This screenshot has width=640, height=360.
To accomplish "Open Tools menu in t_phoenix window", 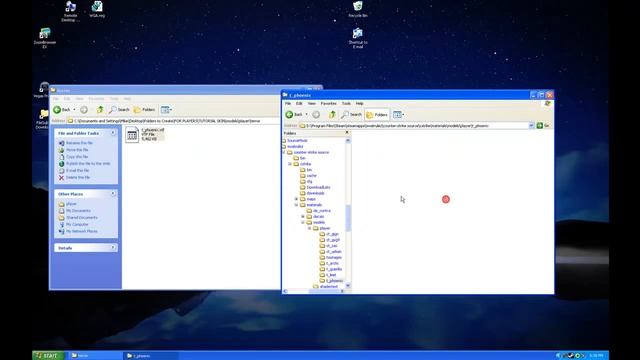I will (x=346, y=104).
